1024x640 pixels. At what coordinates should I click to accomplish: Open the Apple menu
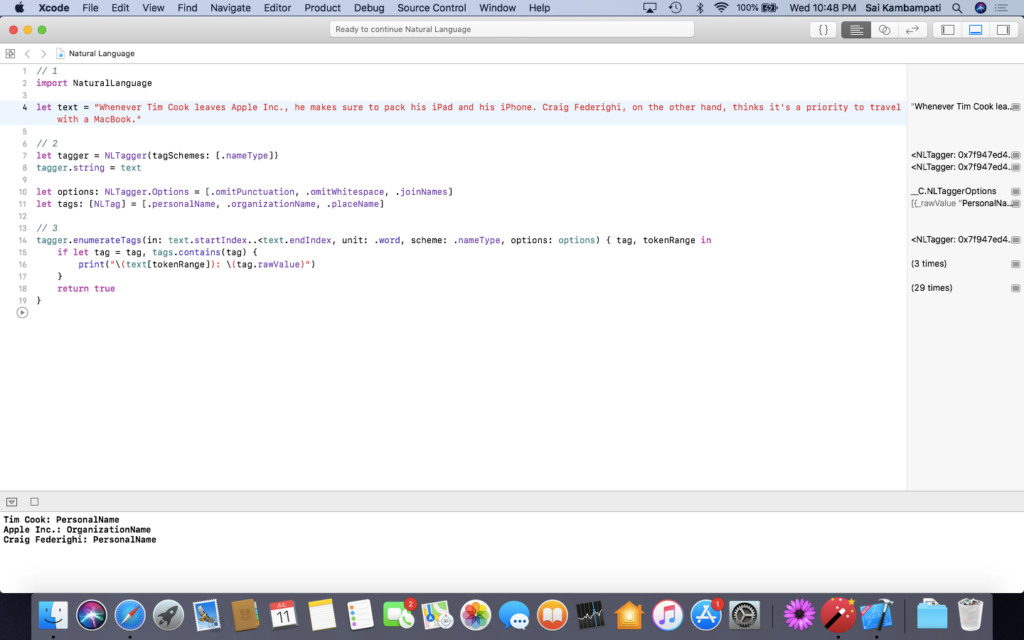click(19, 8)
